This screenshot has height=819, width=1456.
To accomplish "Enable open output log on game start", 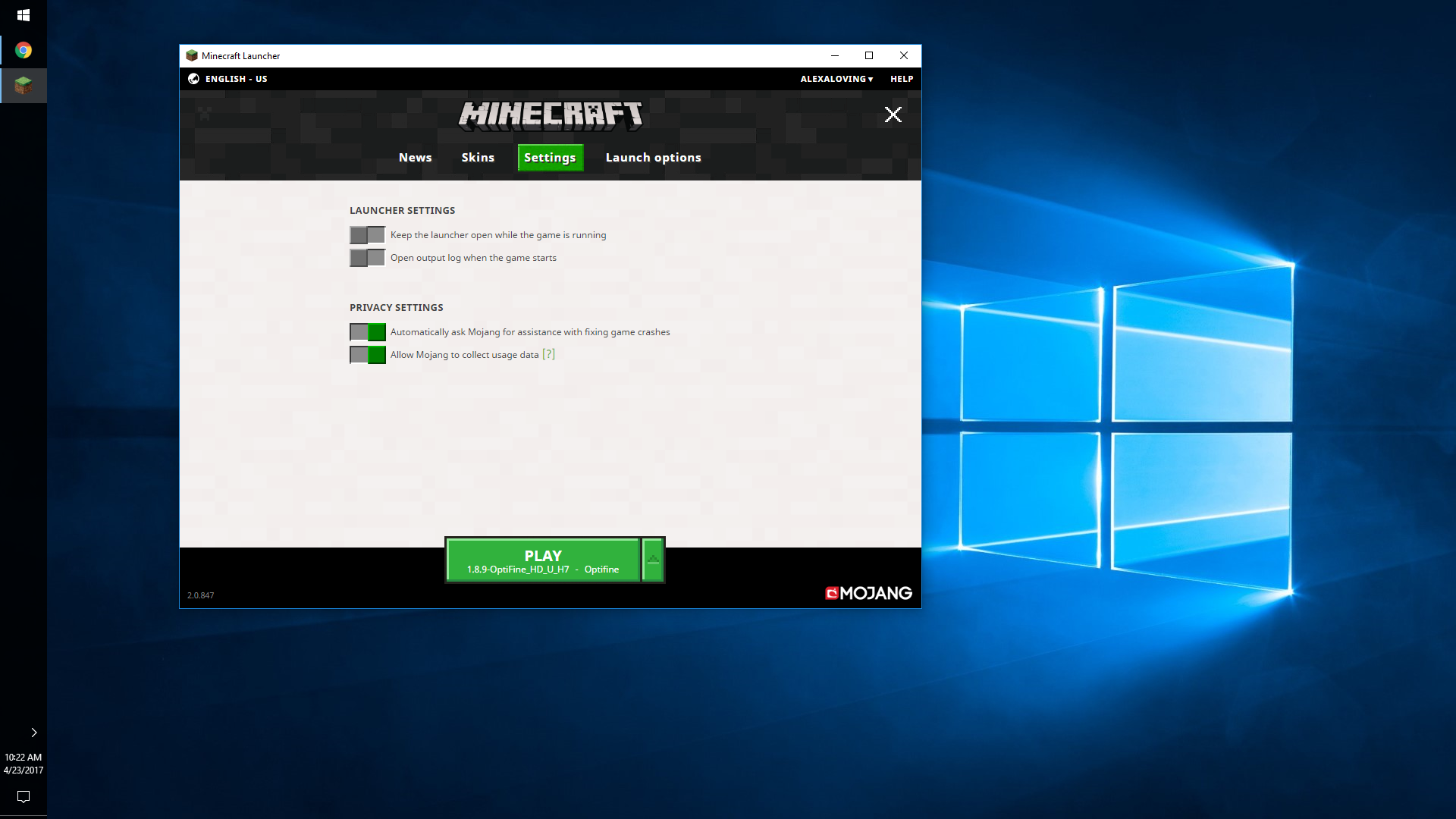I will (x=367, y=258).
